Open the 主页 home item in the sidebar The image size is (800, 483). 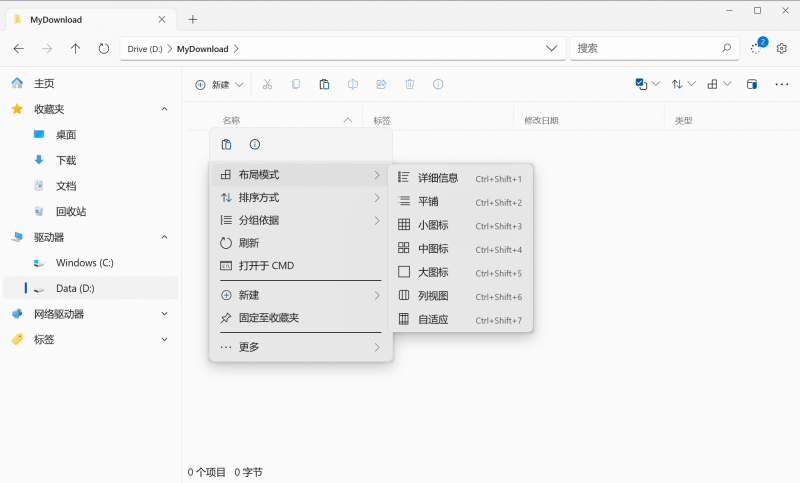(91, 83)
